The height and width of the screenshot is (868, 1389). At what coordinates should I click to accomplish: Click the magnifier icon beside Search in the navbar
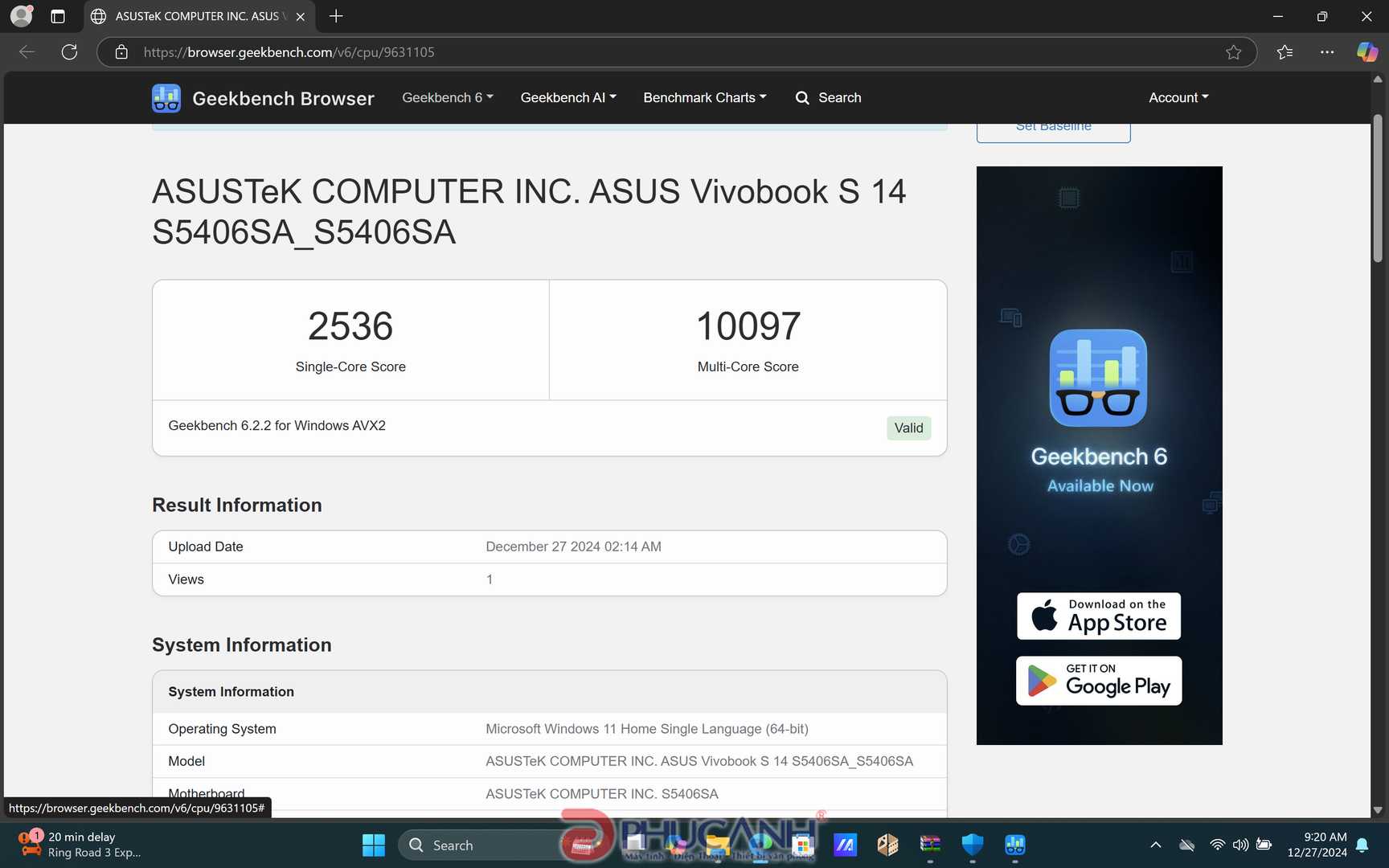(x=802, y=98)
